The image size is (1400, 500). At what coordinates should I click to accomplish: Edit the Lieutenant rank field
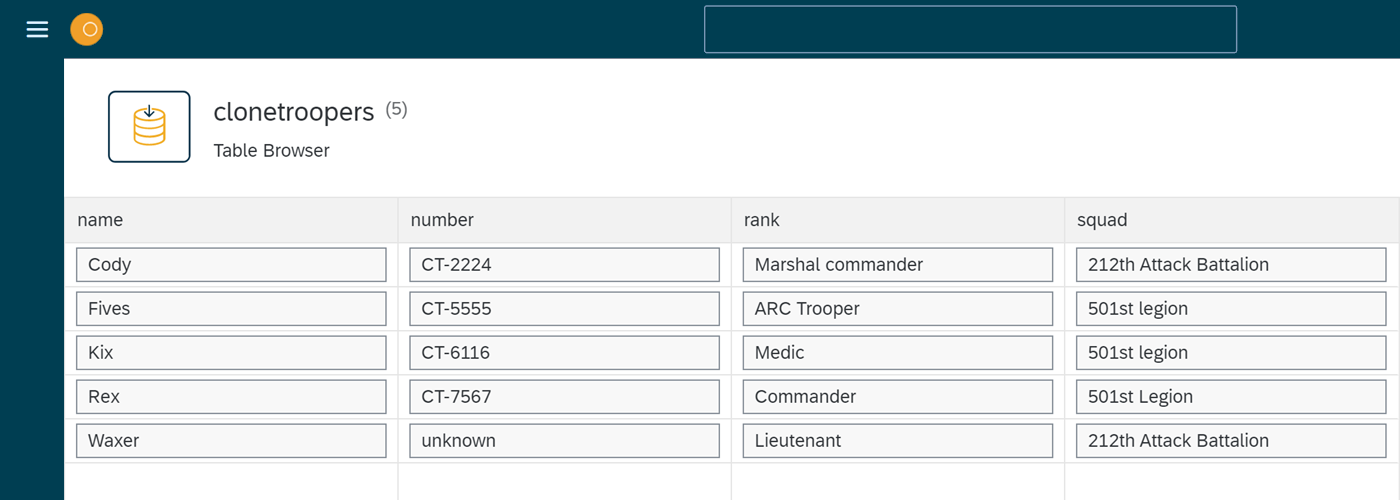[897, 441]
